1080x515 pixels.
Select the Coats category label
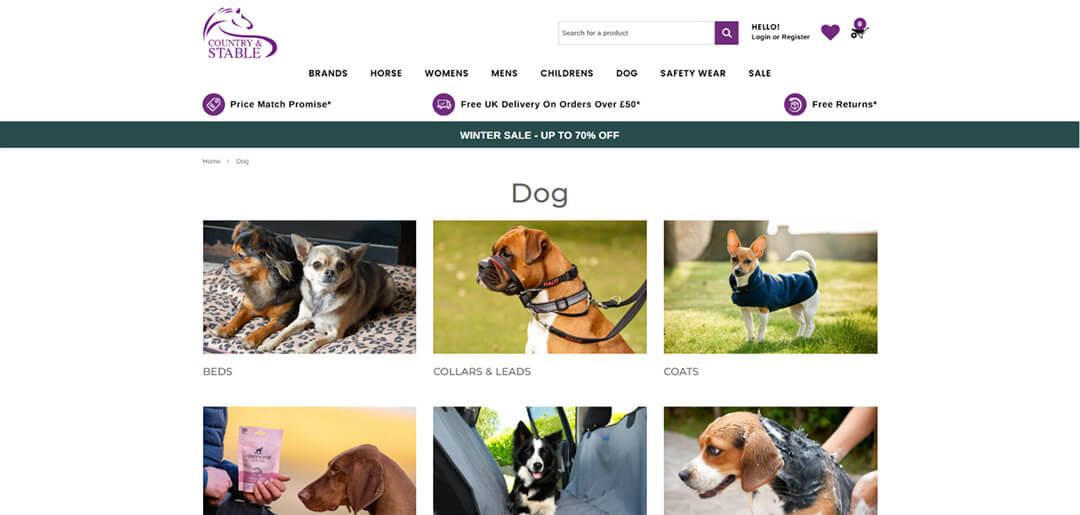pyautogui.click(x=681, y=372)
